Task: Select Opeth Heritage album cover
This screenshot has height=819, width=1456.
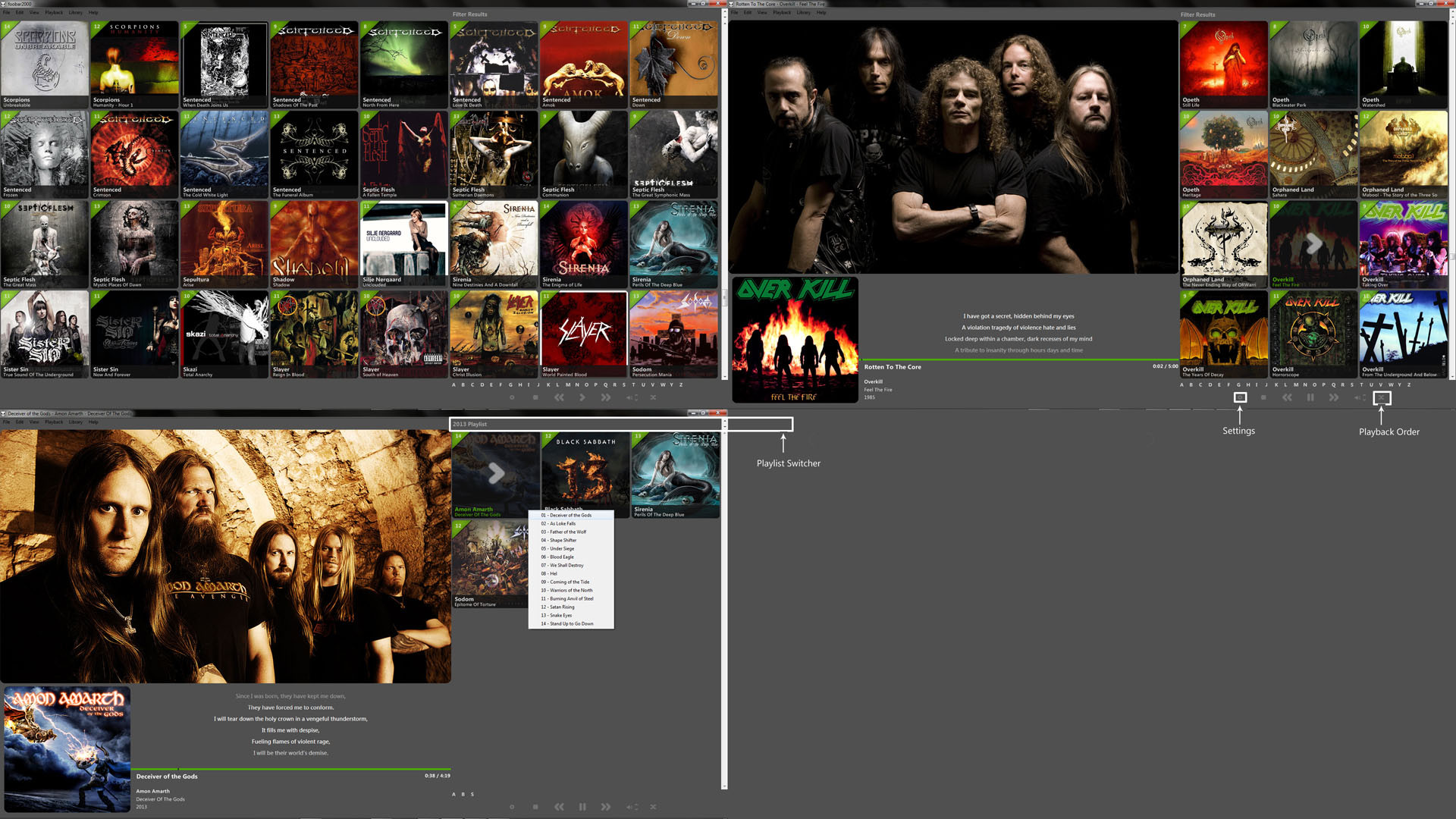Action: (1224, 155)
